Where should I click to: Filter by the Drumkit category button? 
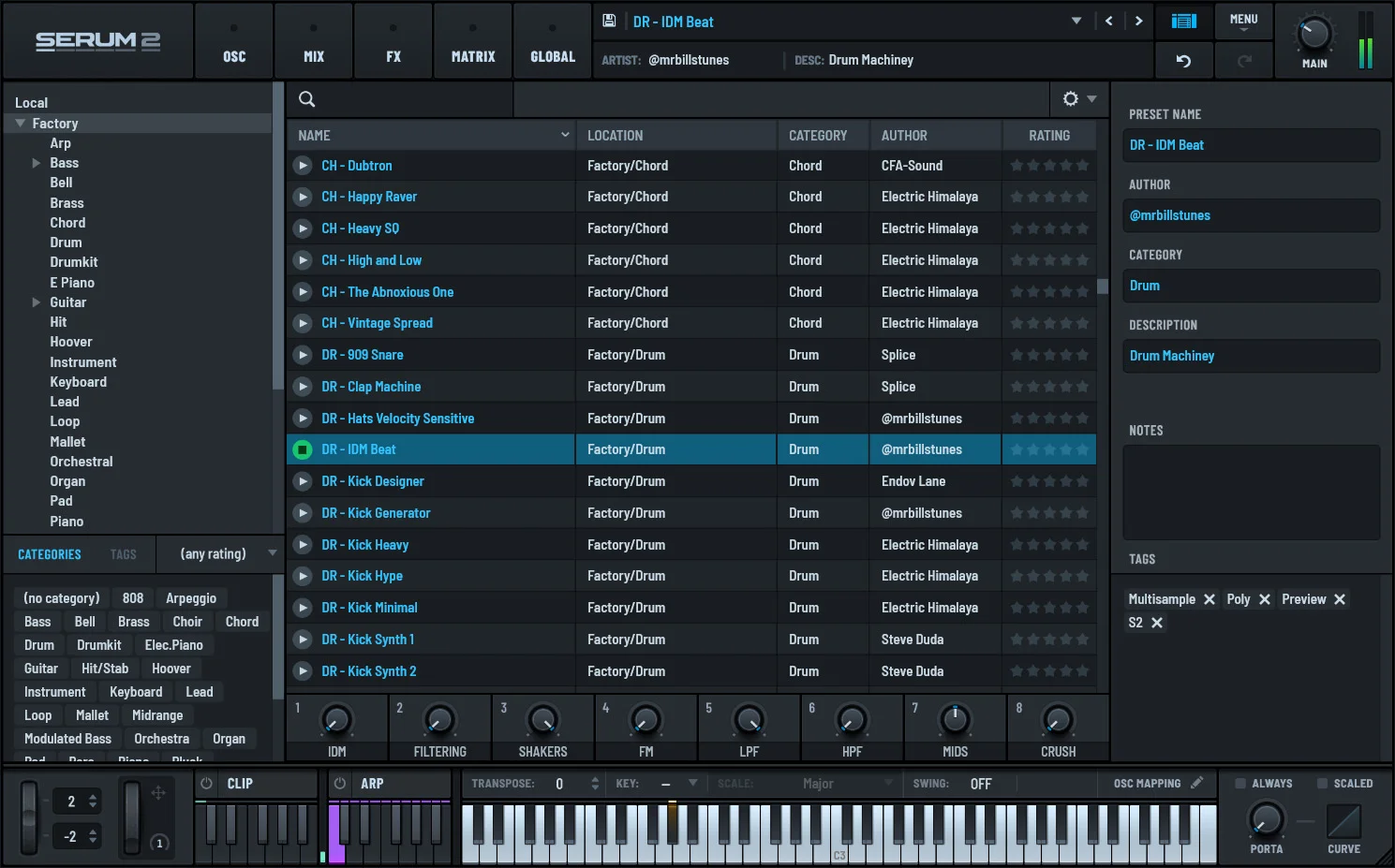(99, 645)
